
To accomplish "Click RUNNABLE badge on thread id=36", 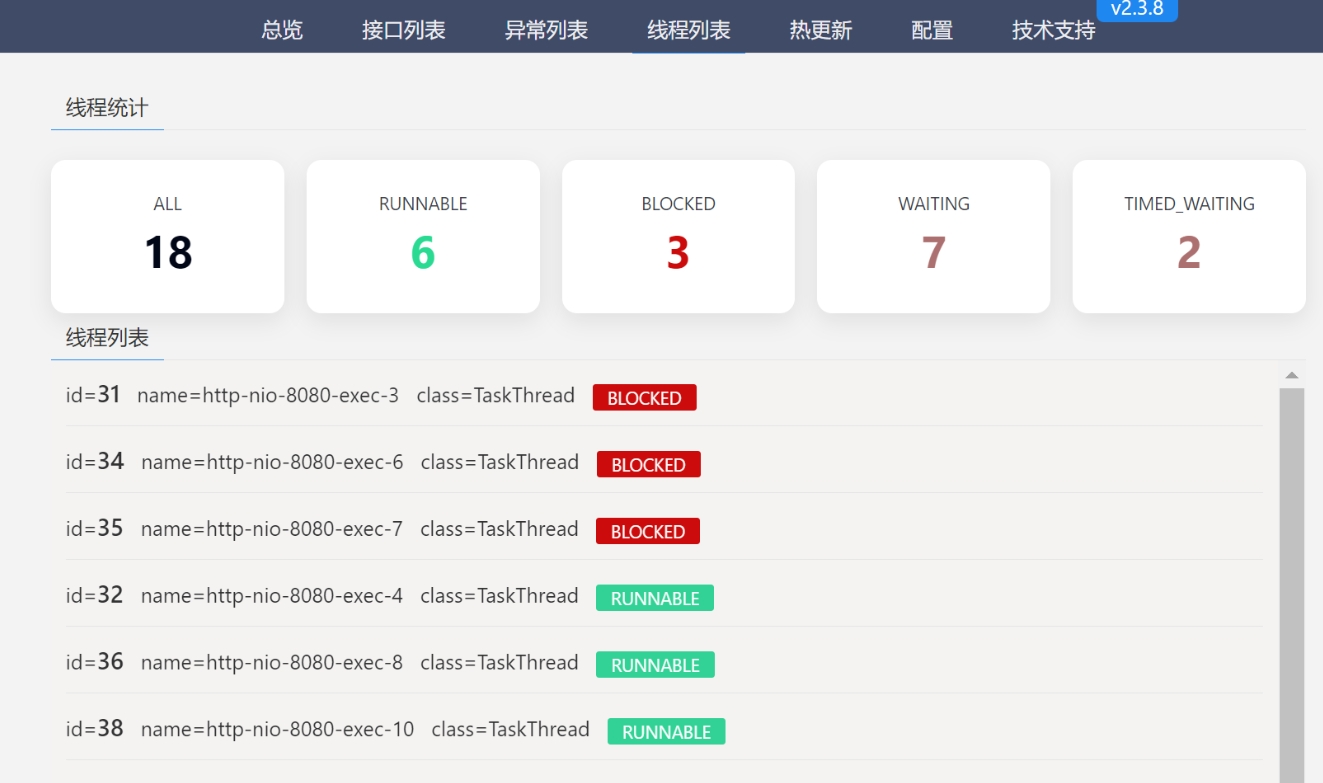I will (x=655, y=665).
